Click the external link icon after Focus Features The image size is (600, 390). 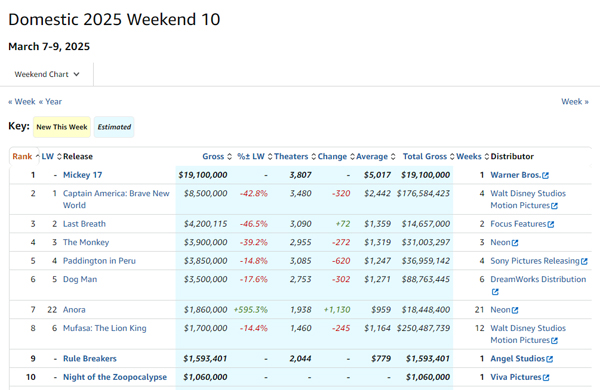pyautogui.click(x=551, y=224)
